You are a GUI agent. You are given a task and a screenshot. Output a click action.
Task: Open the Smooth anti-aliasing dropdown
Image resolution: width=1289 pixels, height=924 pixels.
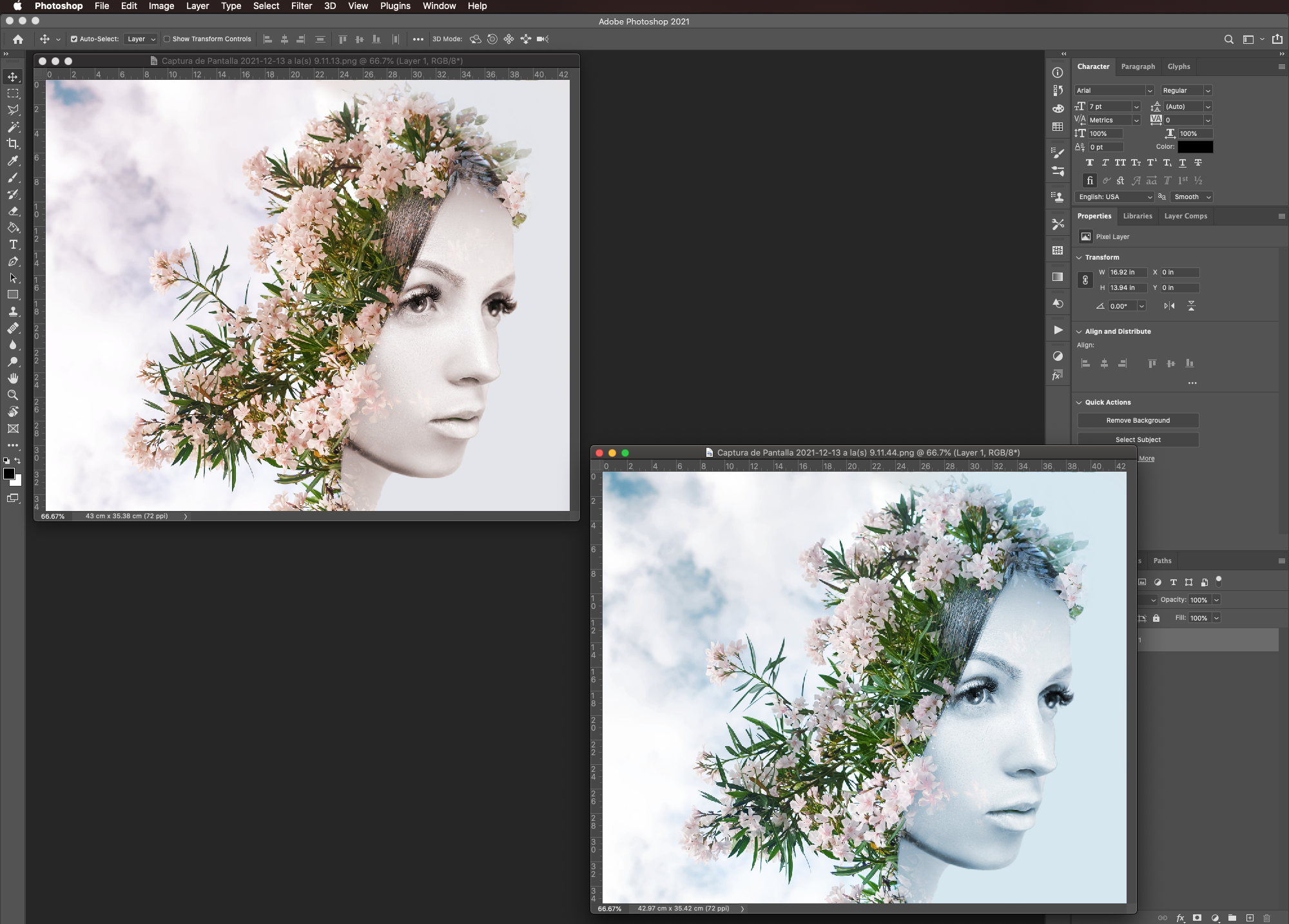[1192, 197]
